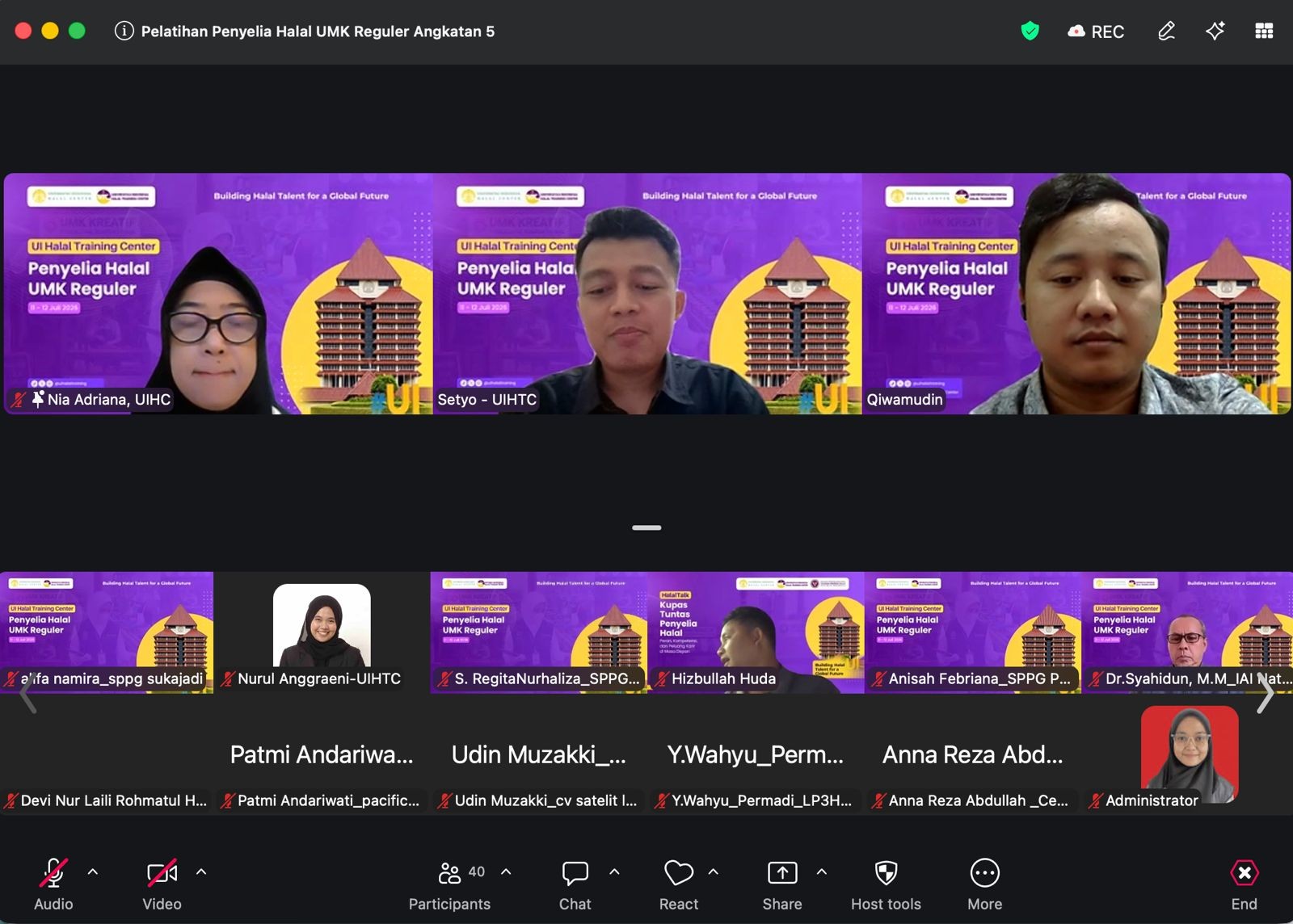The height and width of the screenshot is (924, 1293).
Task: Click muted mic icon on Nia Adriana tile
Action: pyautogui.click(x=19, y=399)
